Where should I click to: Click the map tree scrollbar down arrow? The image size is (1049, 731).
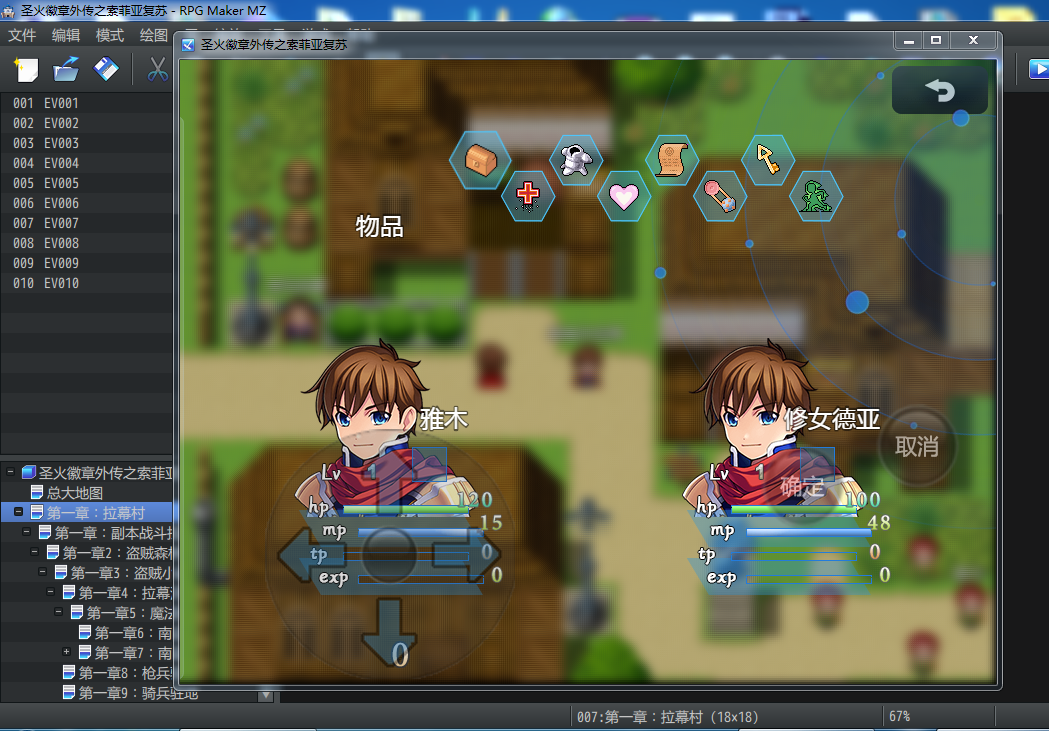(266, 695)
